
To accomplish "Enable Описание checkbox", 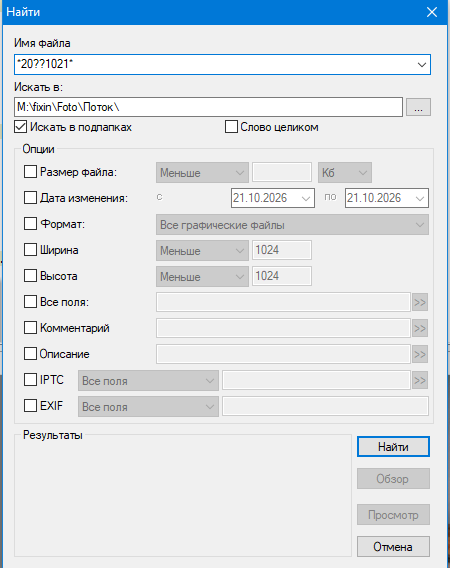I will pyautogui.click(x=30, y=354).
